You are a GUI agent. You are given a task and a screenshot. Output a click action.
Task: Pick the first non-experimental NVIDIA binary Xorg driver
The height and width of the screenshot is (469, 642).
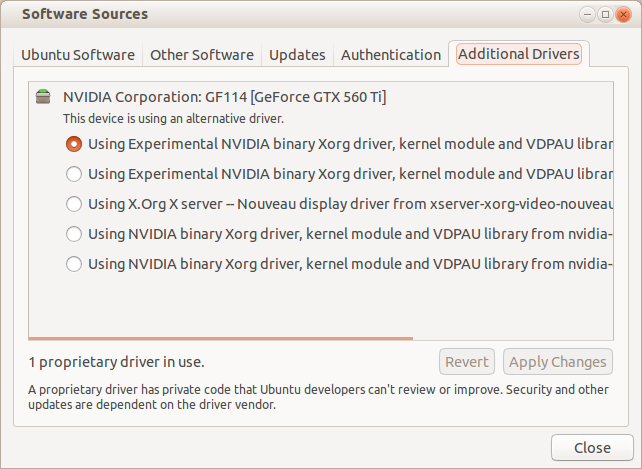(x=74, y=234)
